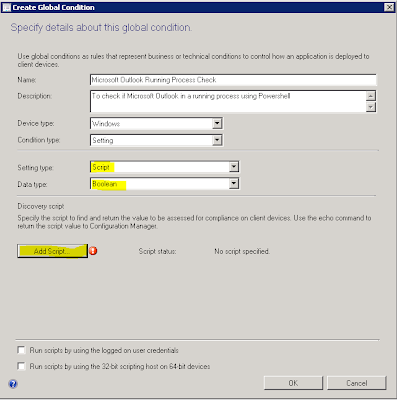Open the Condition type dropdown
The height and width of the screenshot is (400, 397).
click(x=217, y=140)
